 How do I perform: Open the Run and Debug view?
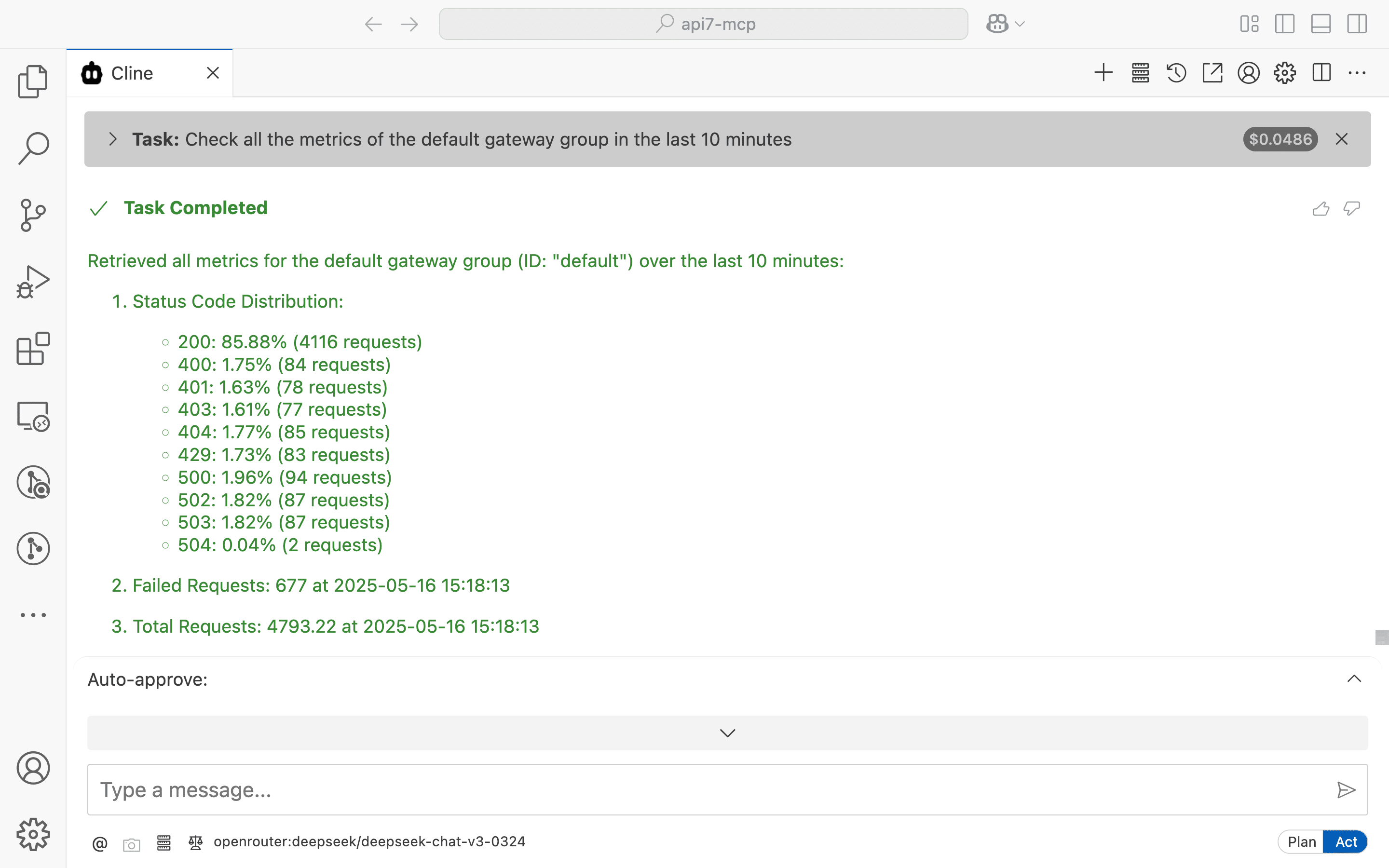33,282
